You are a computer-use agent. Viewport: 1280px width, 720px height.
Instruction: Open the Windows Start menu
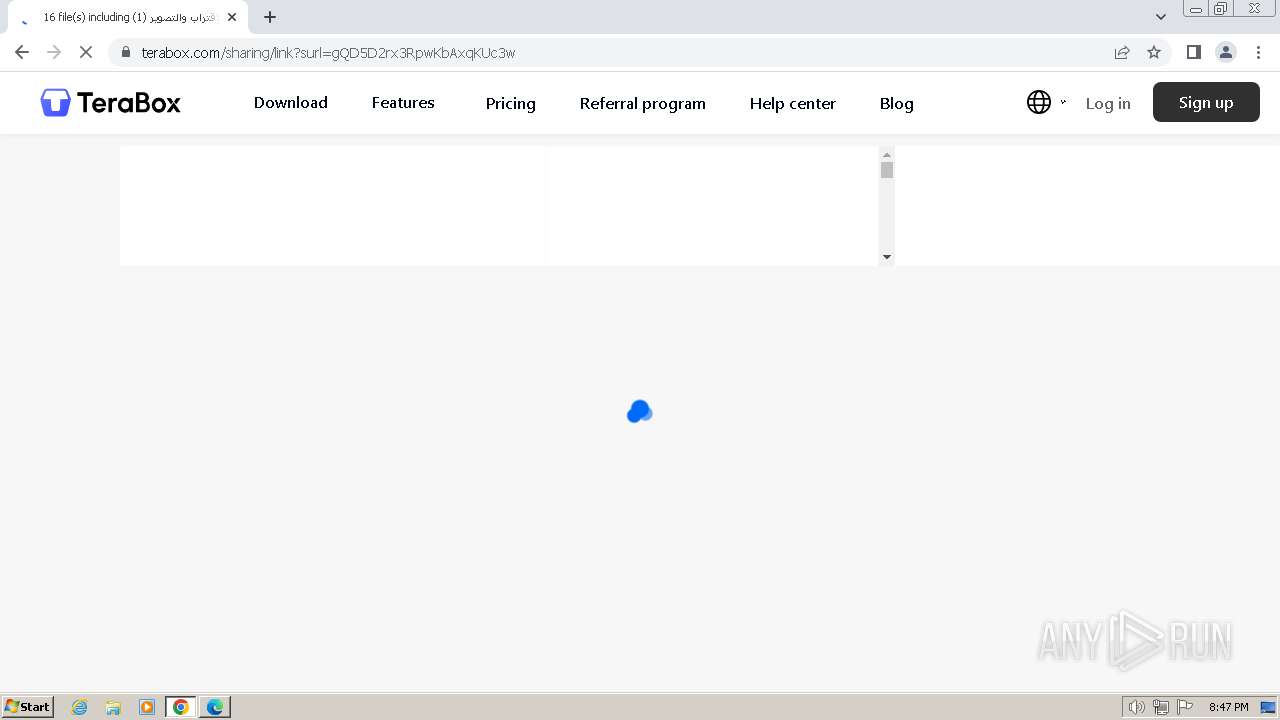28,706
